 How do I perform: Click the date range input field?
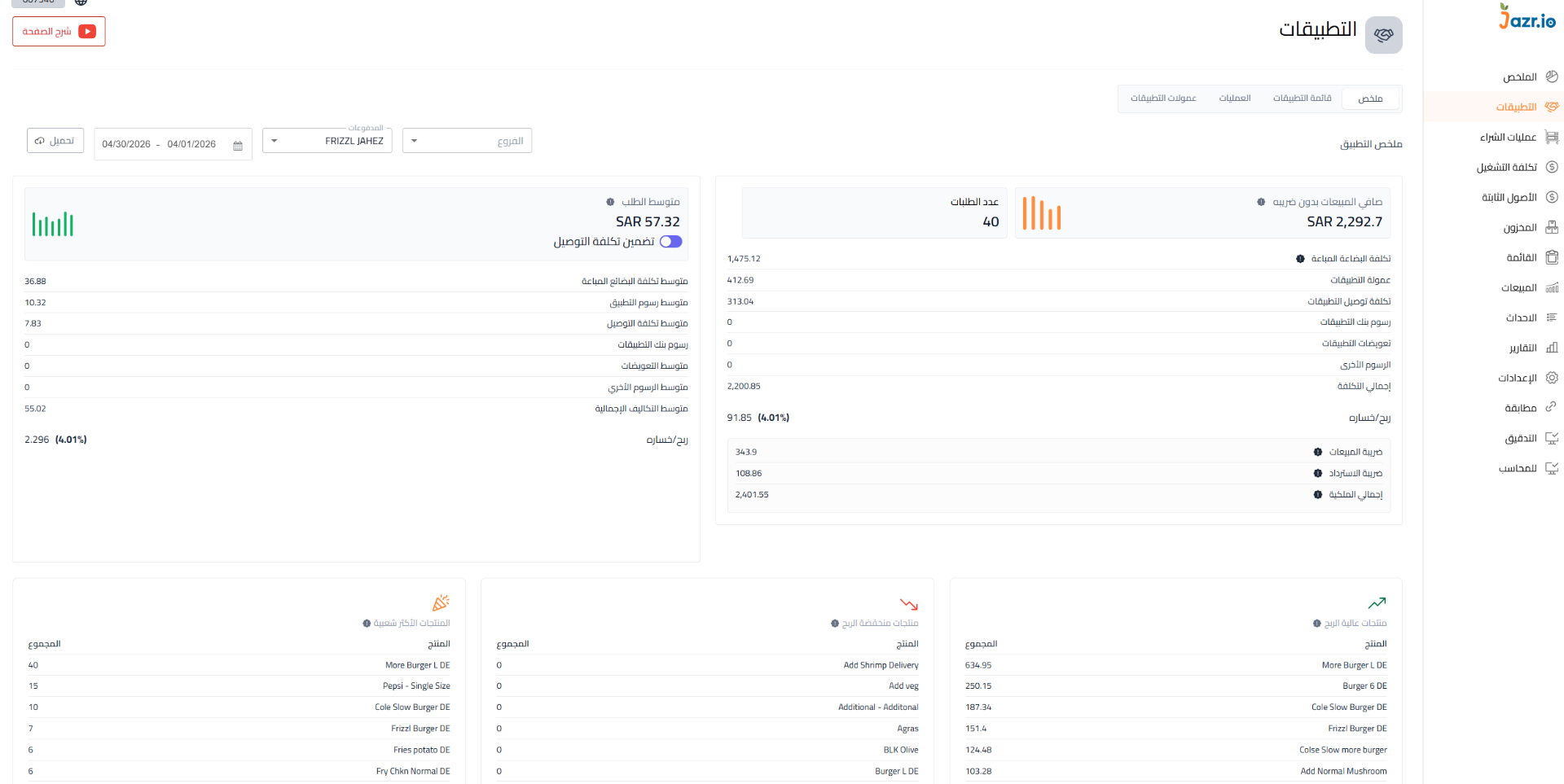[x=173, y=144]
